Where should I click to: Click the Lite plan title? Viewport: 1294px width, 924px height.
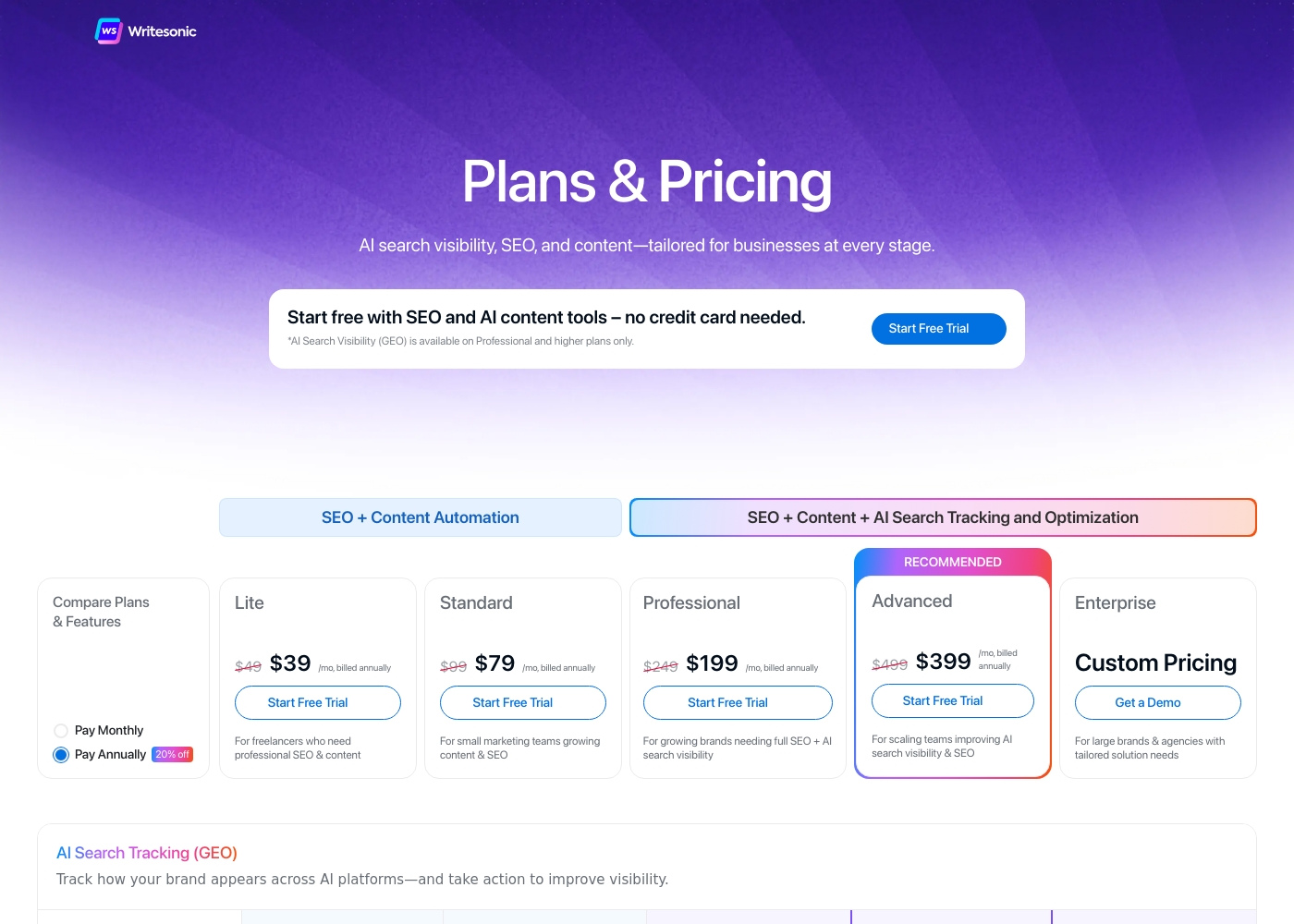click(250, 602)
